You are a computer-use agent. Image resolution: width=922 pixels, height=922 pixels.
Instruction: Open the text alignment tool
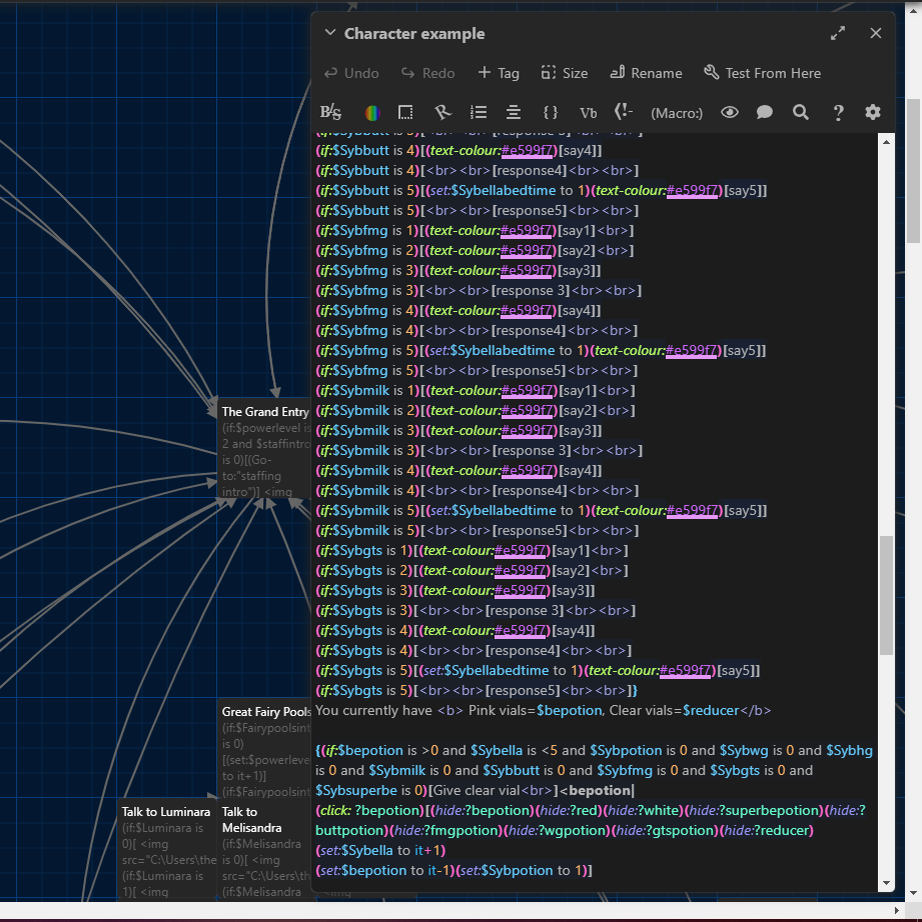(513, 113)
